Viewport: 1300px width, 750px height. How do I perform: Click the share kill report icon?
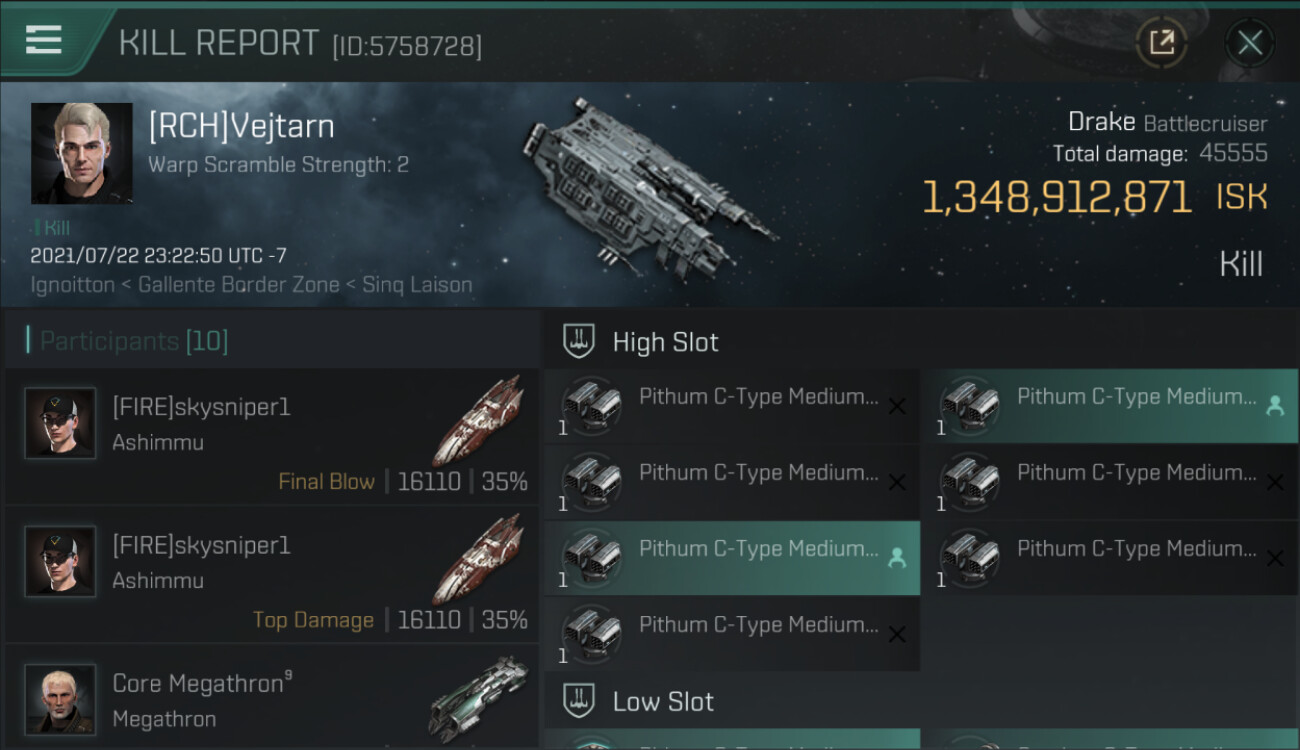1161,42
